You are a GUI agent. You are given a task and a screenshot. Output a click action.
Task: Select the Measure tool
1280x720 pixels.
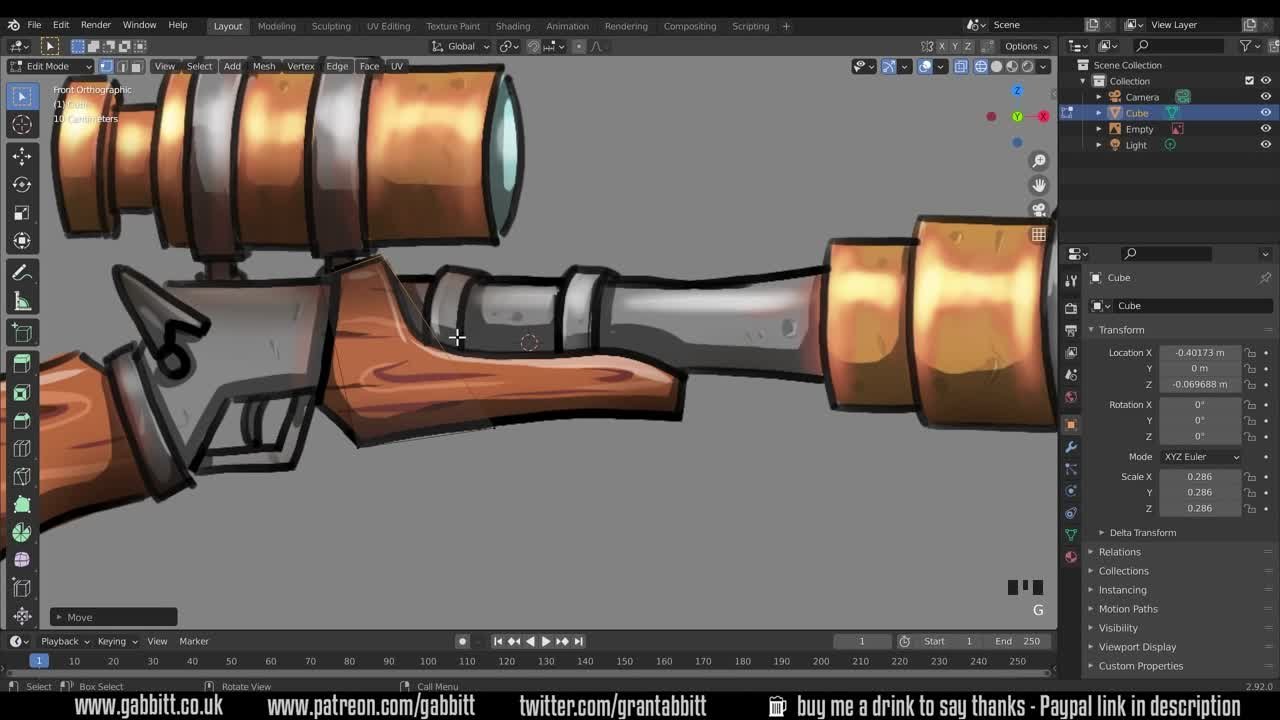(x=22, y=300)
